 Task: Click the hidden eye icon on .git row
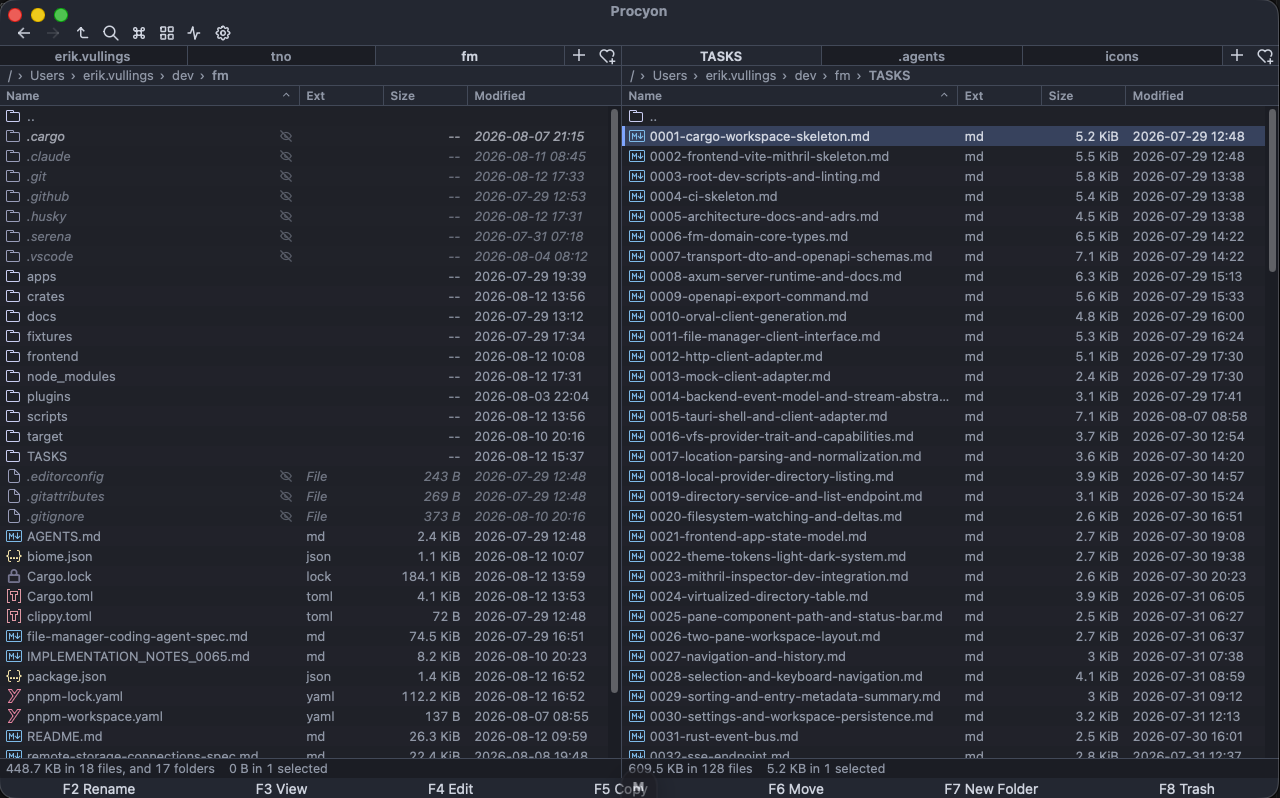tap(286, 176)
